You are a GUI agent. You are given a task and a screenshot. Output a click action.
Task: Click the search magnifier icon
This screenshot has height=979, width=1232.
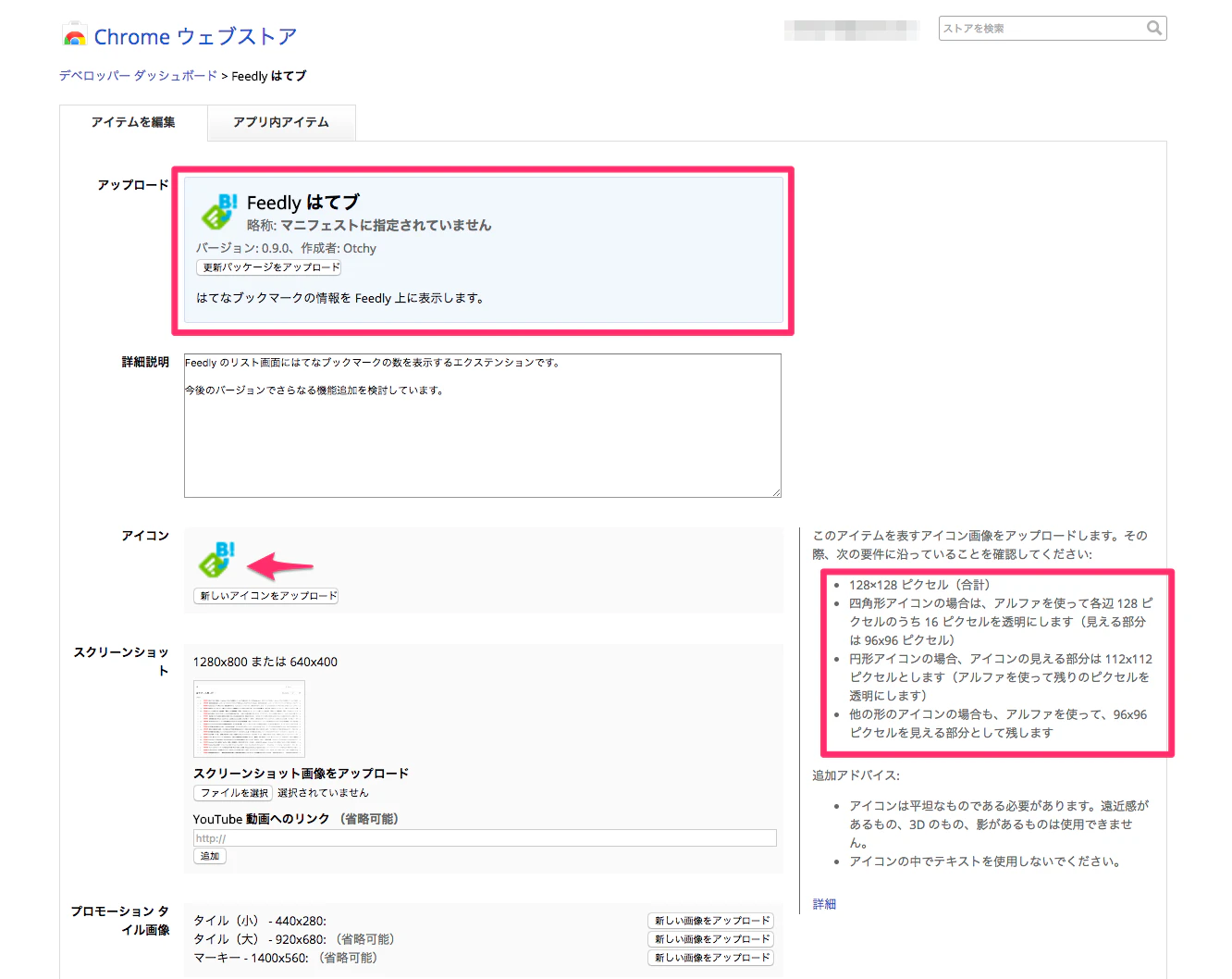[x=1153, y=28]
